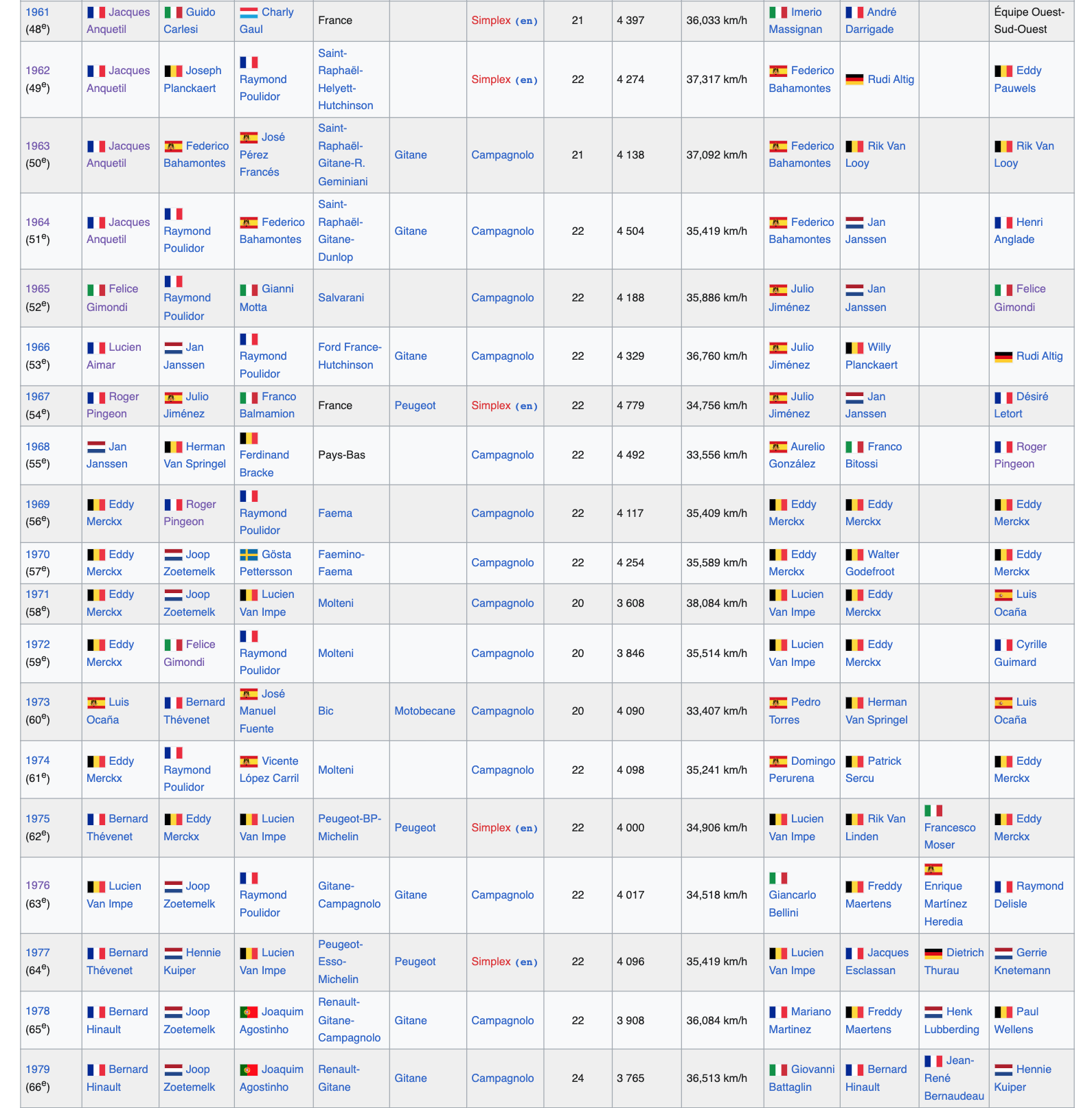The image size is (1092, 1108).
Task: Click the Domingo Perurena link
Action: (802, 770)
